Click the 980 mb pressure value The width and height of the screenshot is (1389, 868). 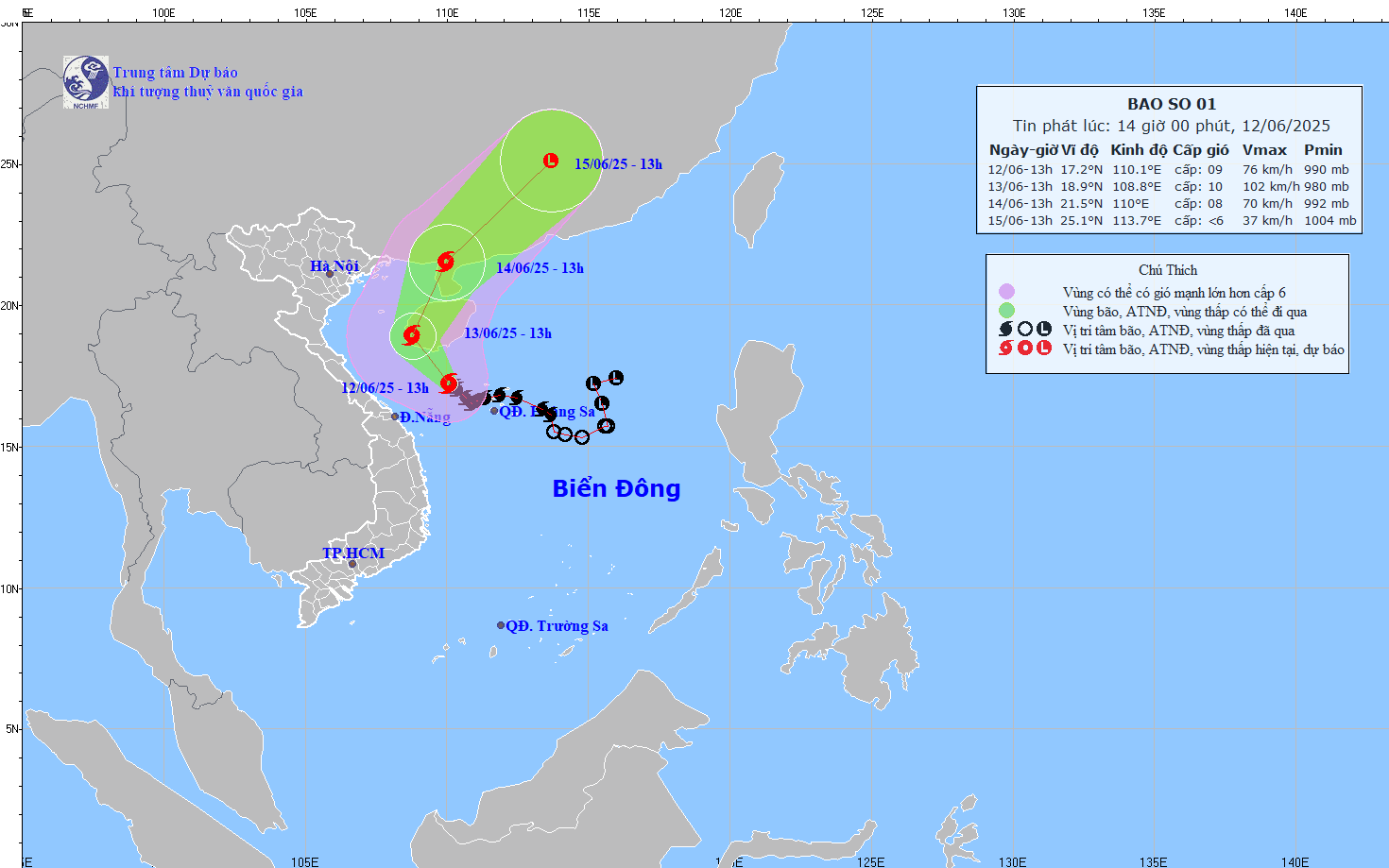(x=1327, y=187)
